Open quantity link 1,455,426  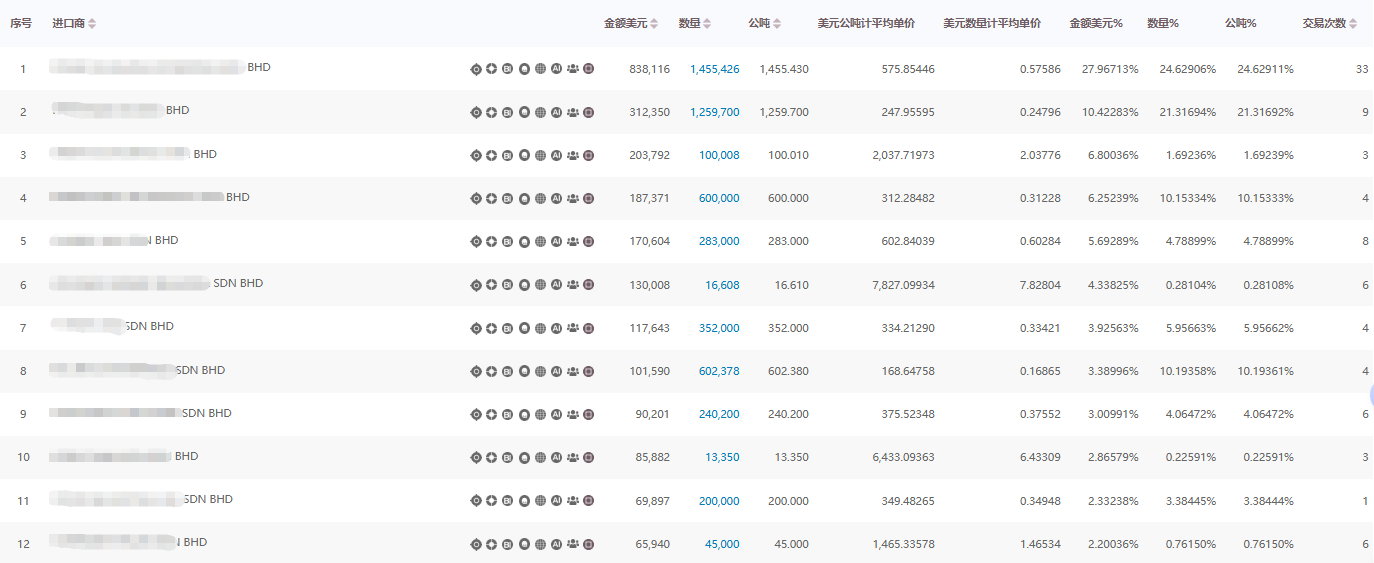click(714, 69)
